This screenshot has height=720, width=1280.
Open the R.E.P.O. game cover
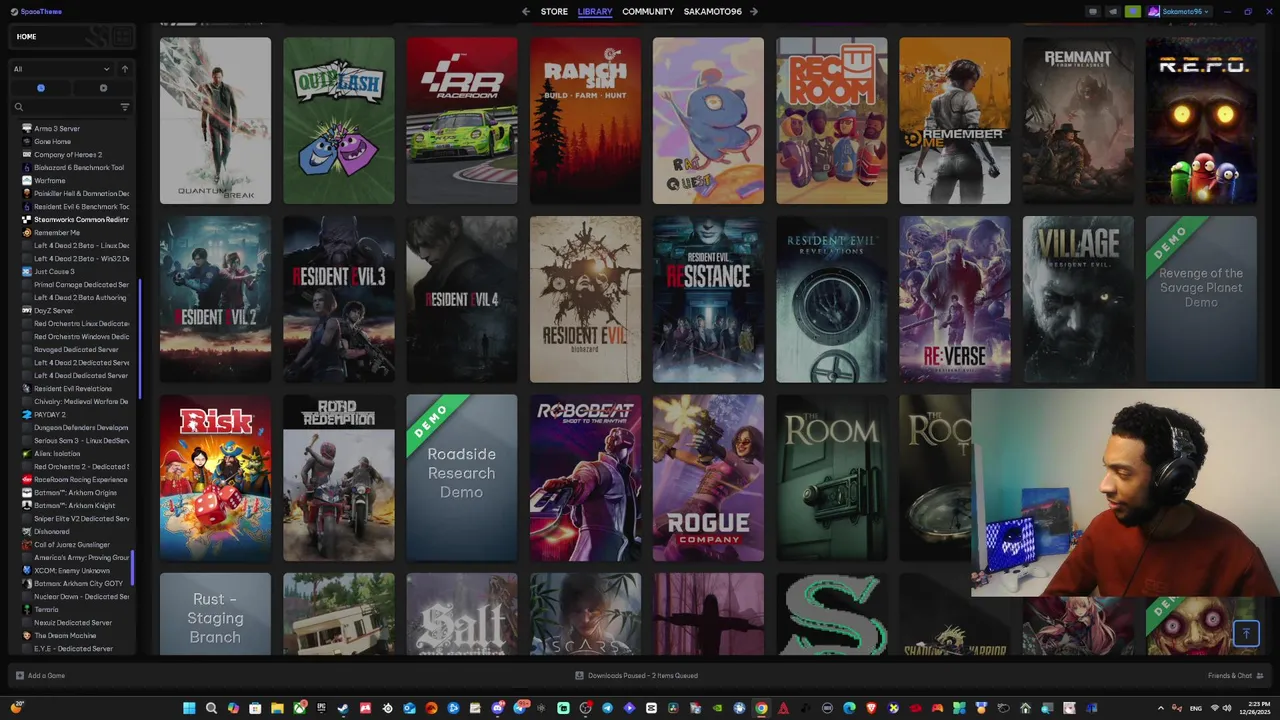1201,120
